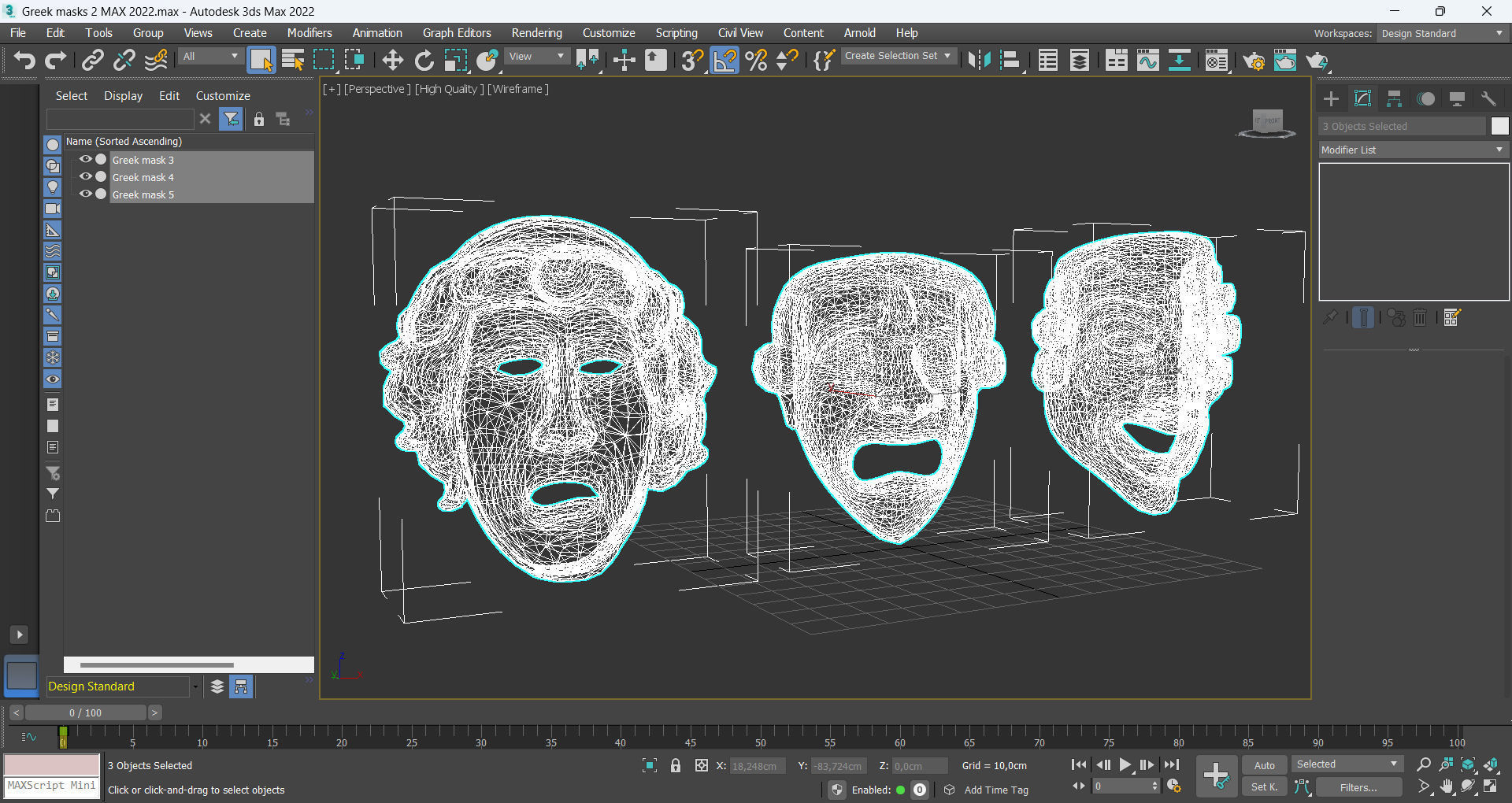
Task: Click the time slider 0 / 100
Action: [86, 712]
